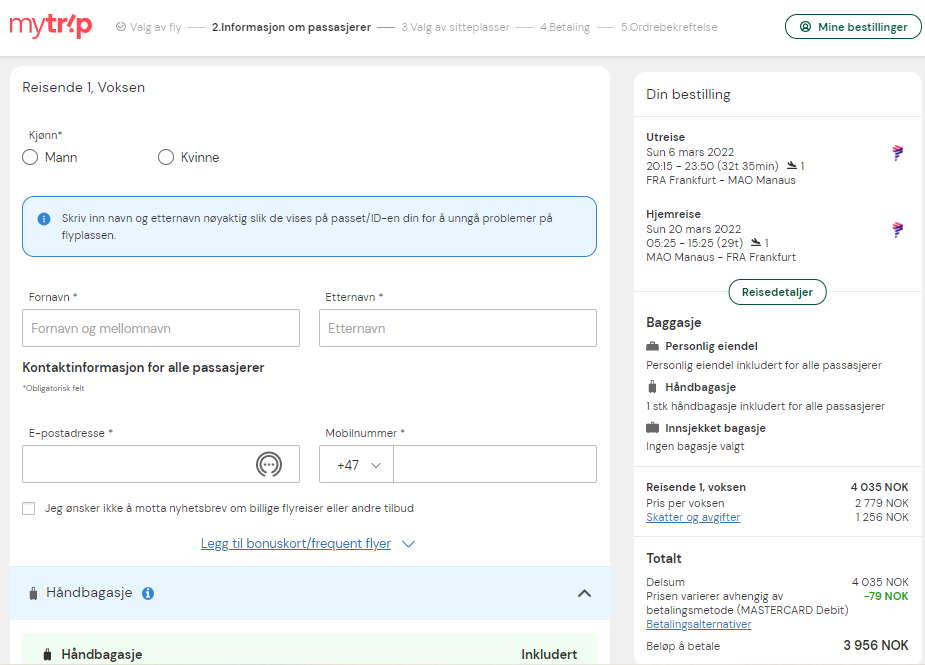This screenshot has height=665, width=925.
Task: Collapse the Håndbagasje section chevron
Action: 584,594
